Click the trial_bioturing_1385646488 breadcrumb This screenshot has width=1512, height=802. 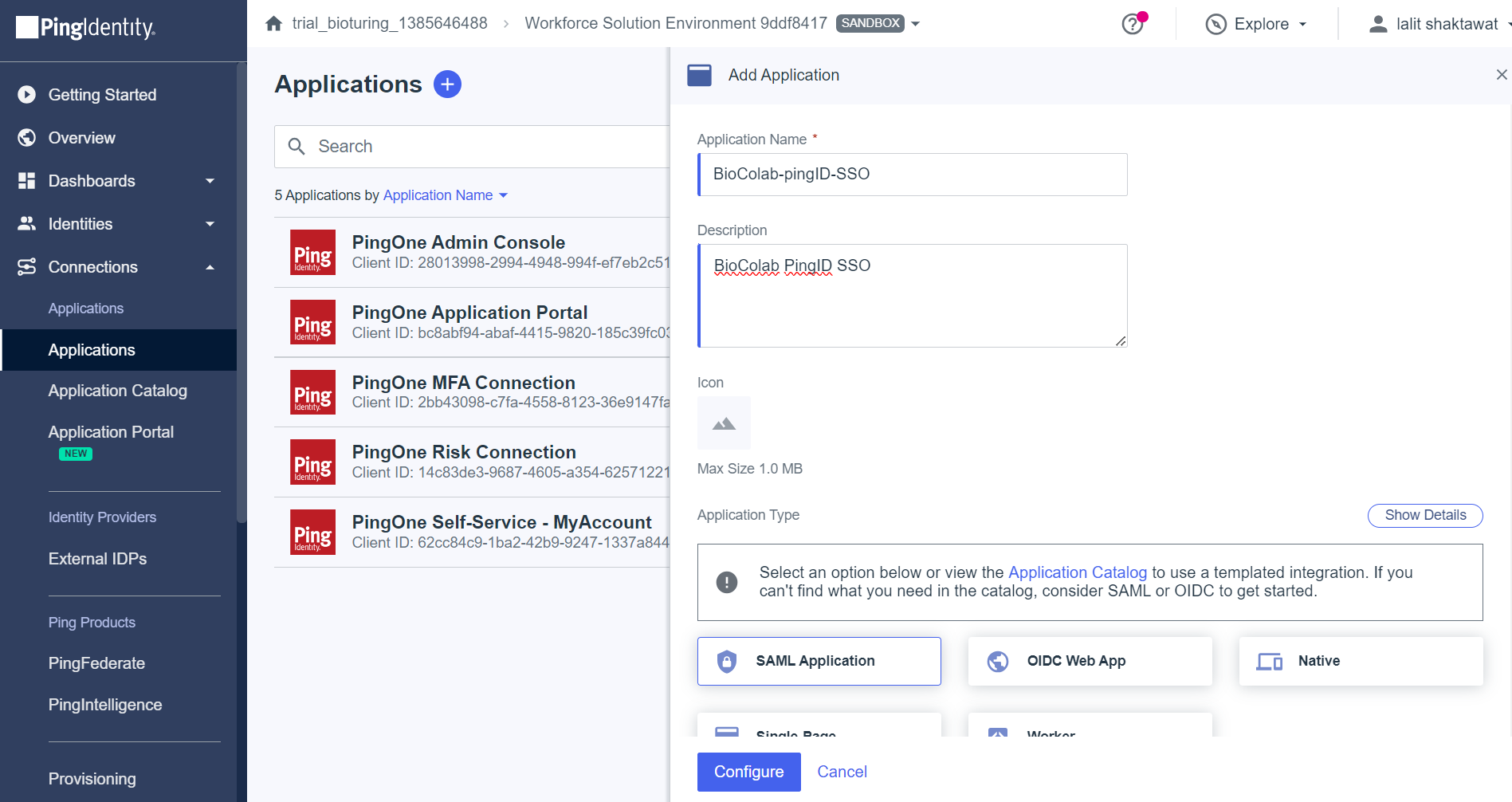point(390,23)
